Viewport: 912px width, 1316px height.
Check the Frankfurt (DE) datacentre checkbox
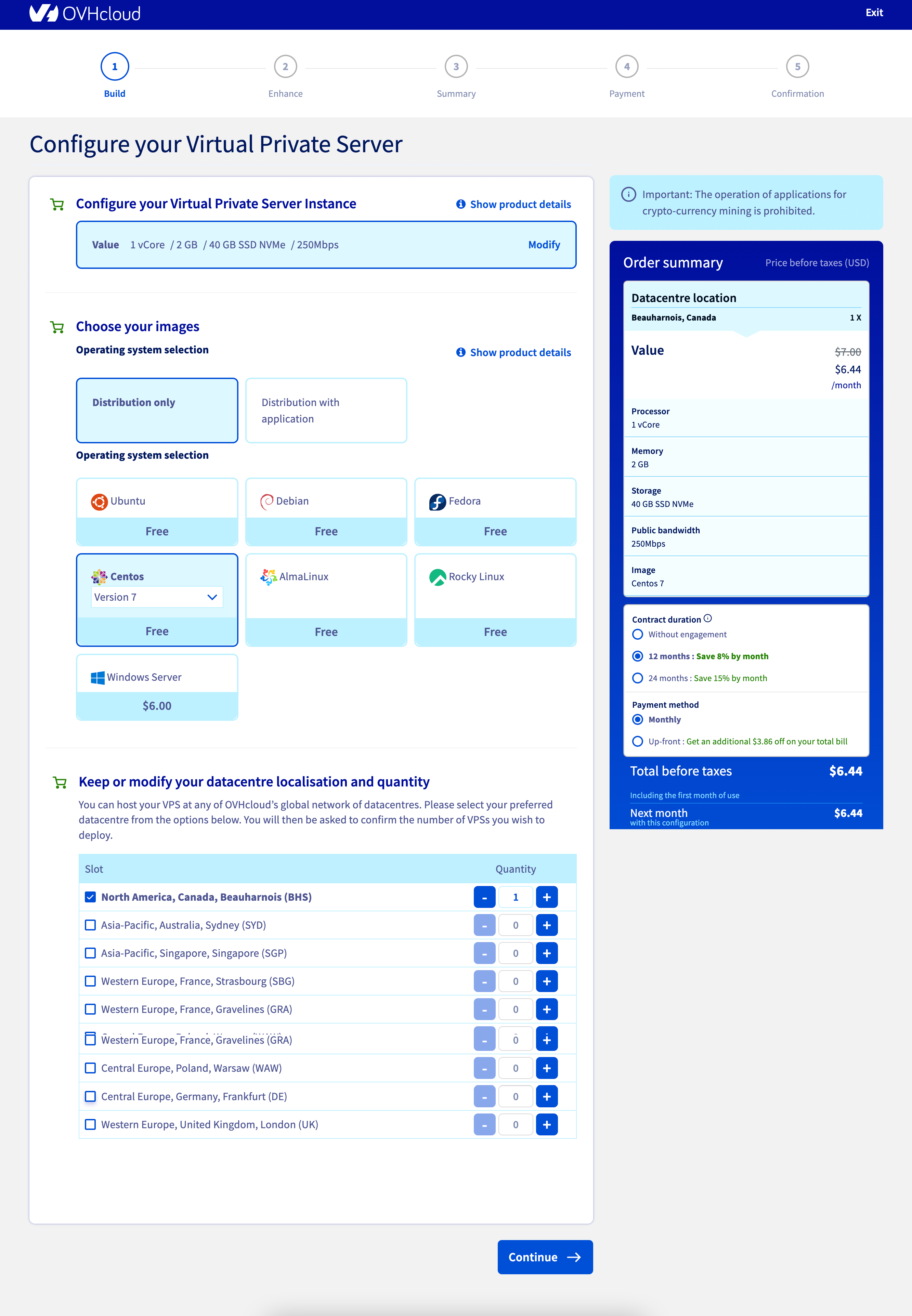90,1096
